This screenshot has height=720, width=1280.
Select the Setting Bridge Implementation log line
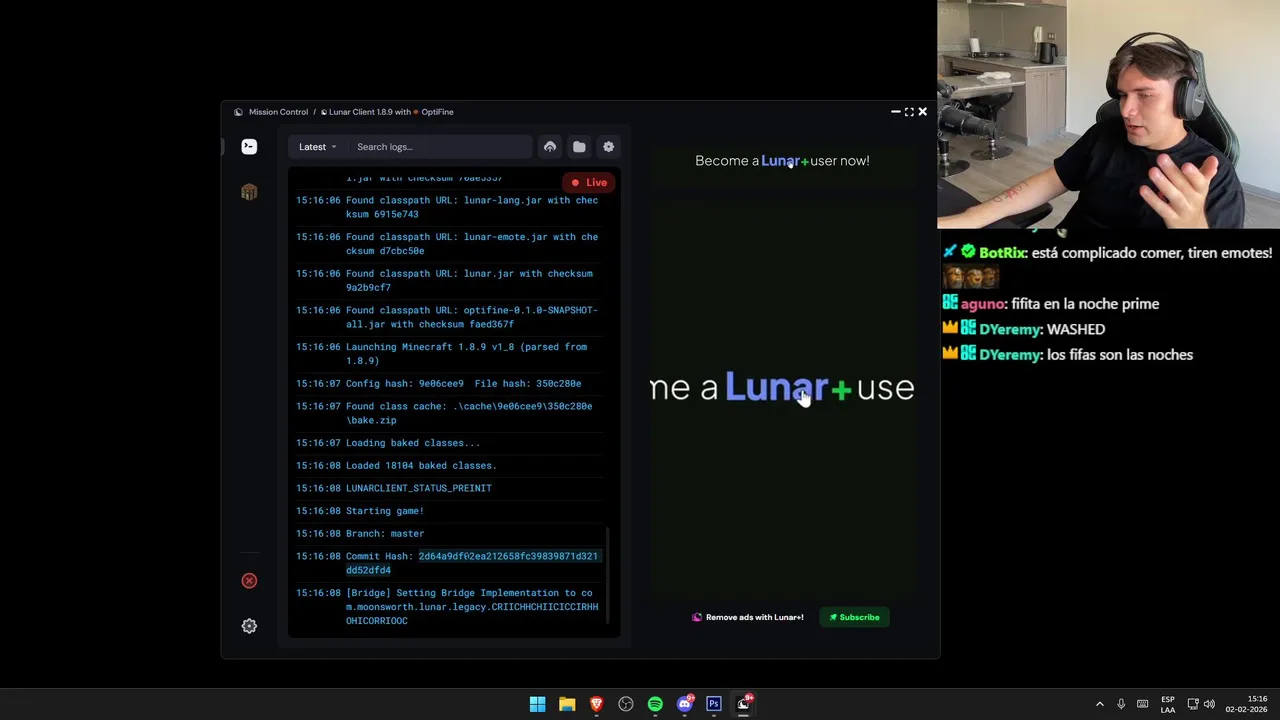point(447,607)
